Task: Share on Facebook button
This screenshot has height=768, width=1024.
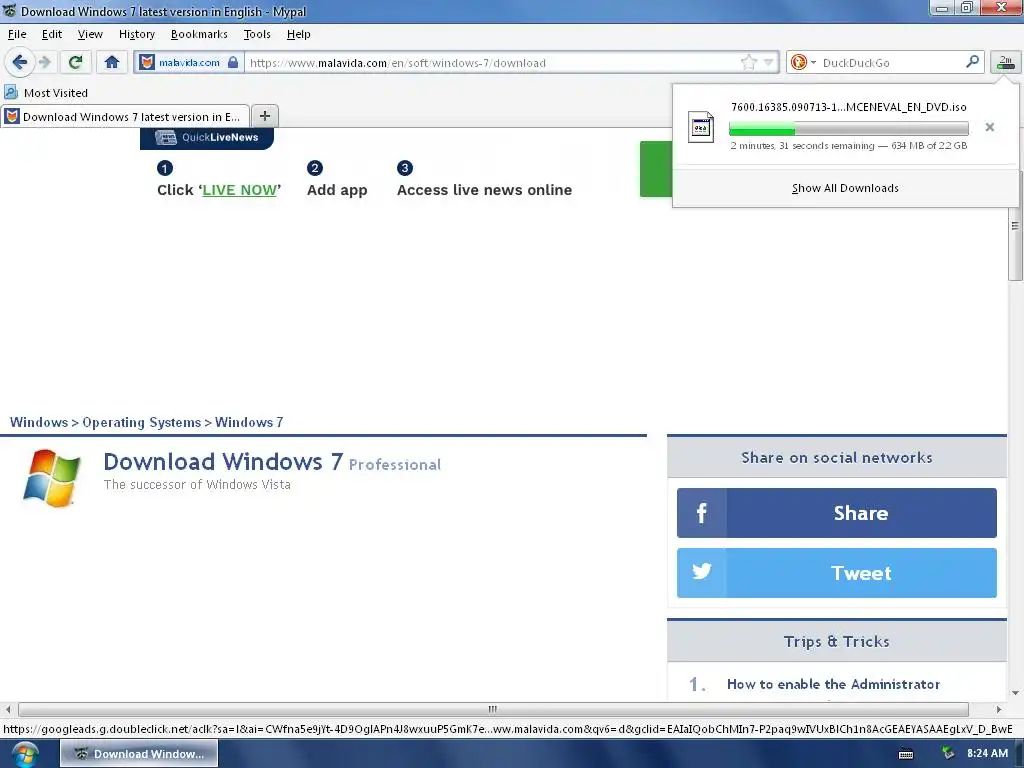Action: [x=837, y=513]
